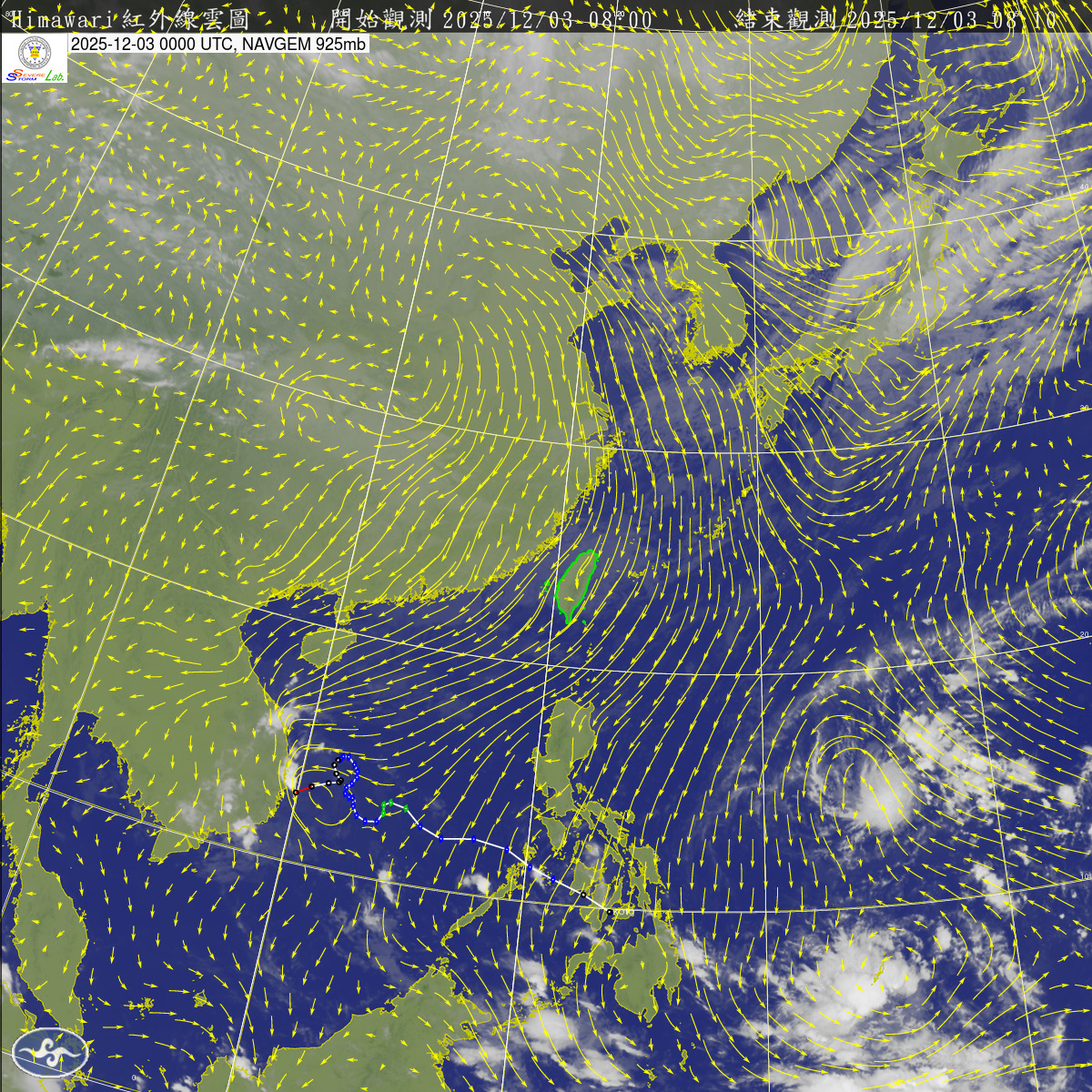
Task: Click the second black track point near KOTO
Action: coord(583,895)
